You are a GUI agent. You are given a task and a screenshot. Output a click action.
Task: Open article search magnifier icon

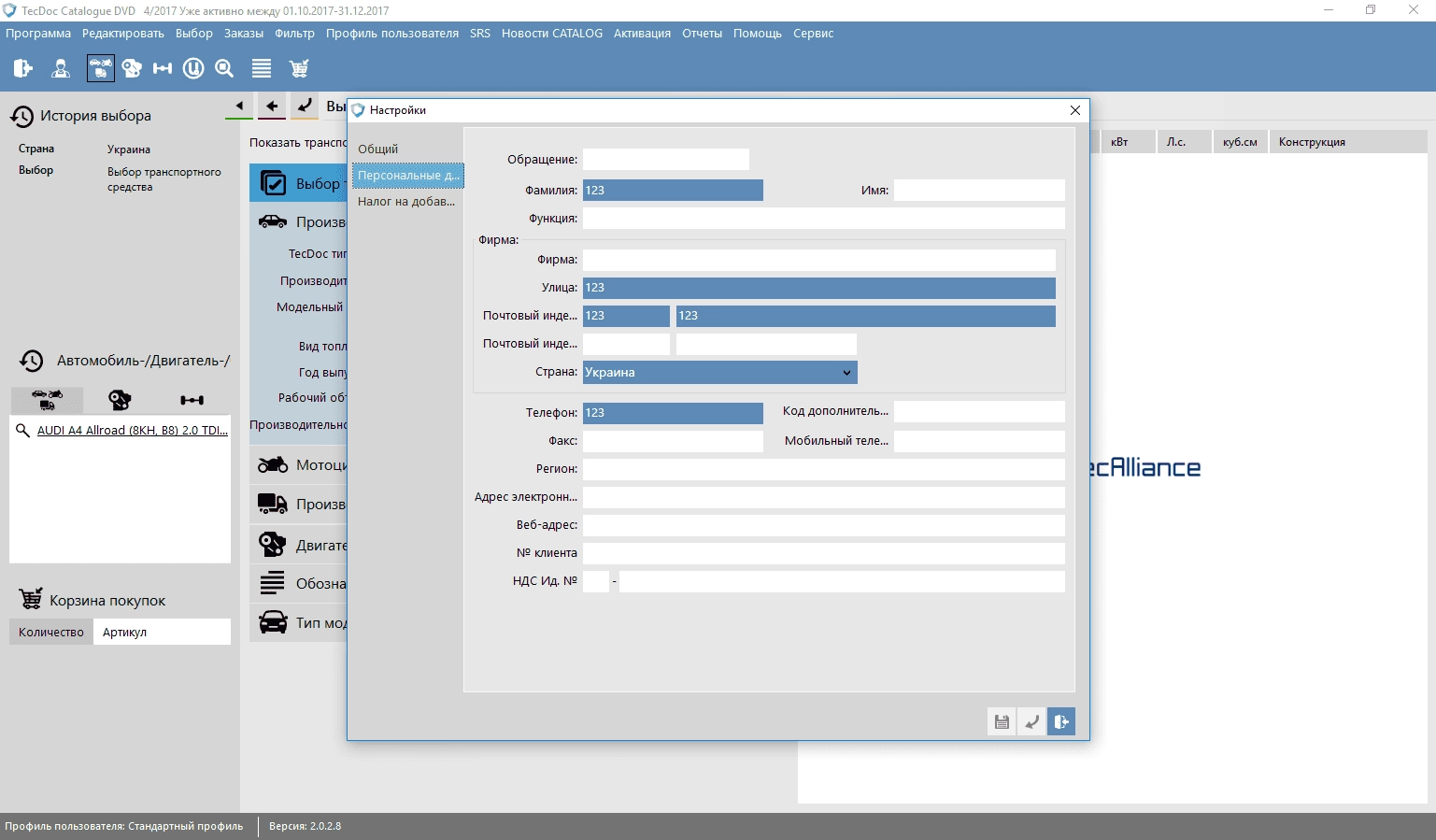click(x=224, y=68)
